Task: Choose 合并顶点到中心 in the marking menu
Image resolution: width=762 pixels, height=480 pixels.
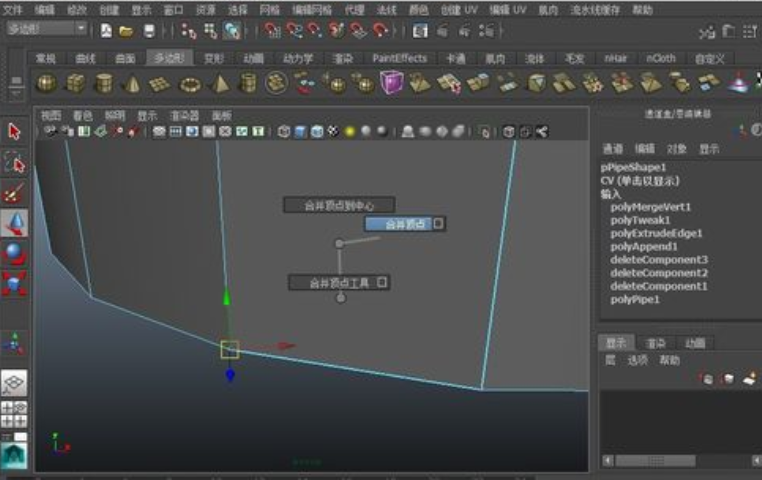Action: click(340, 205)
